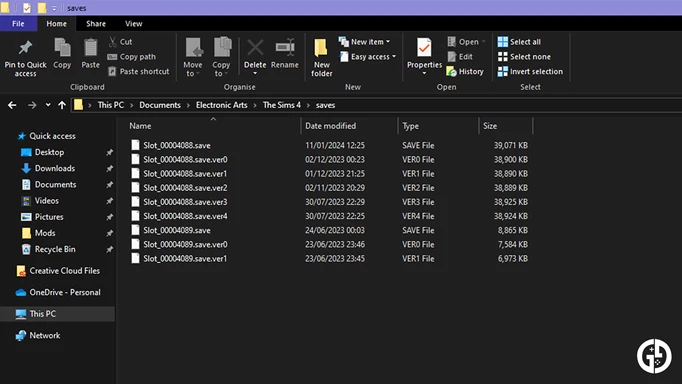Click Select all
The image size is (682, 384).
tap(519, 42)
